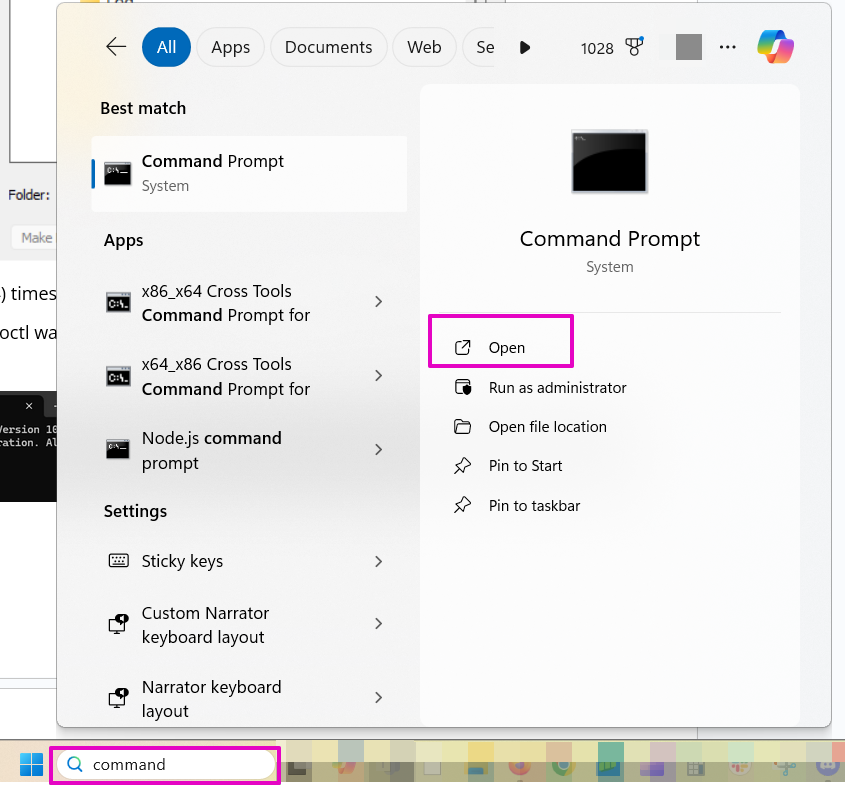Image resolution: width=845 pixels, height=788 pixels.
Task: Open the Windows Start button
Action: coord(31,764)
